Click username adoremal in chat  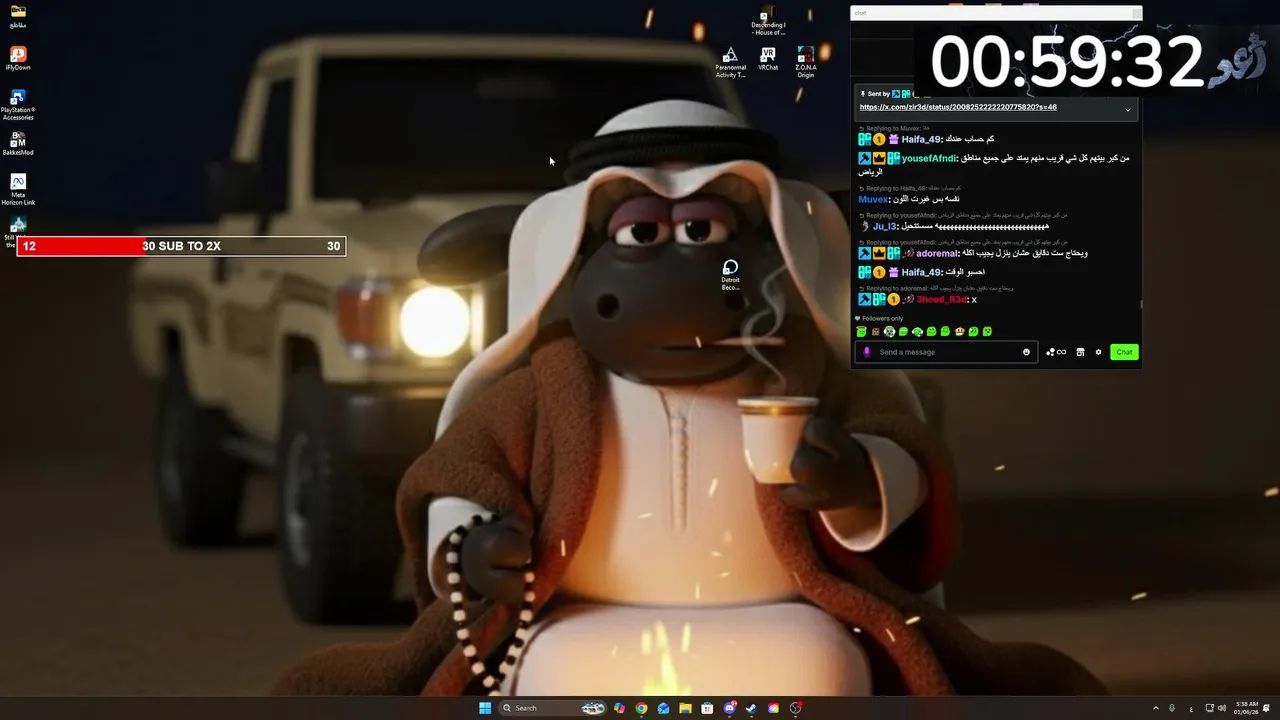point(938,253)
